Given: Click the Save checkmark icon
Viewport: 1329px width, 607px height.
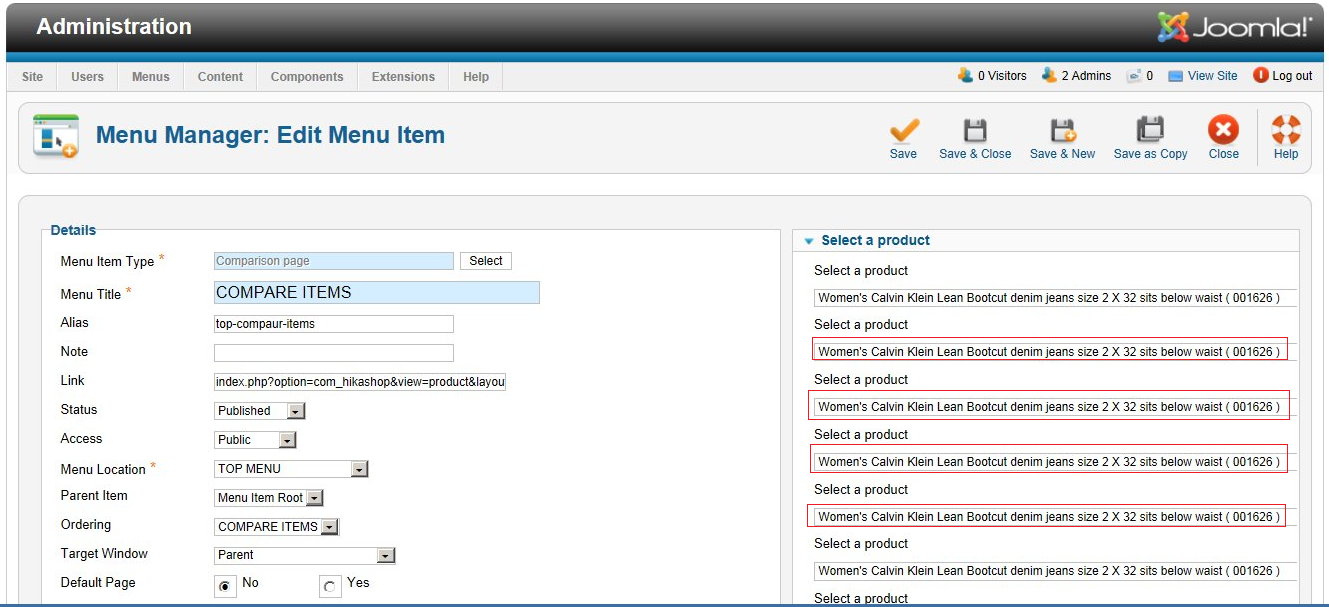Looking at the screenshot, I should [x=903, y=131].
